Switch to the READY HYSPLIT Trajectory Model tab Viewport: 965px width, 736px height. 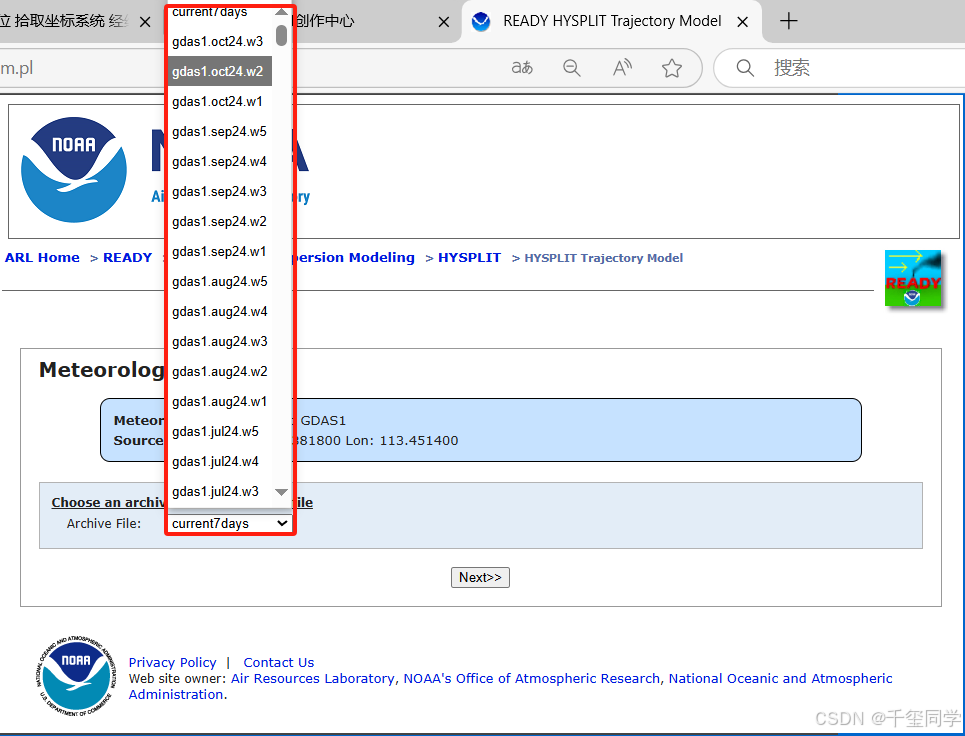click(x=611, y=22)
